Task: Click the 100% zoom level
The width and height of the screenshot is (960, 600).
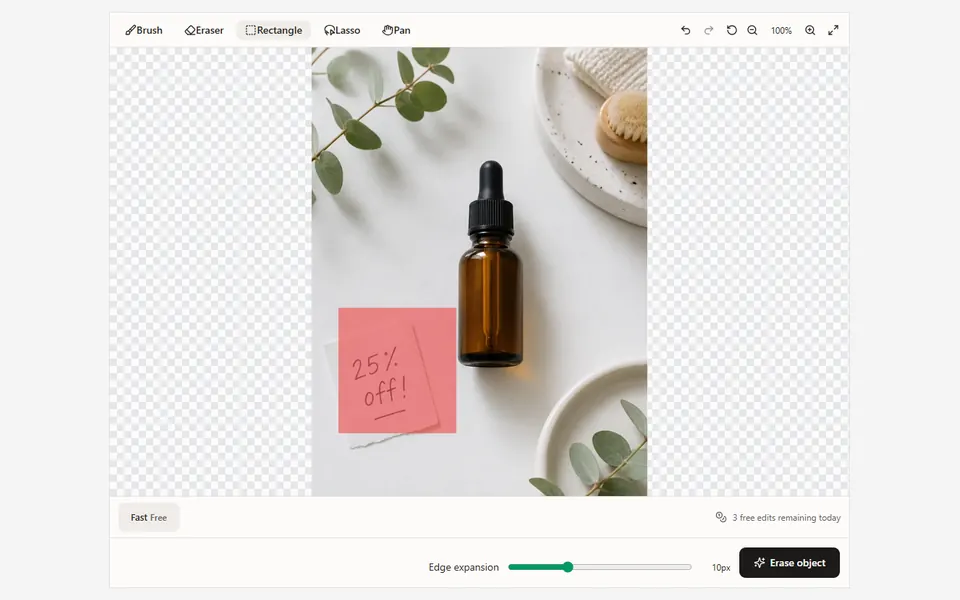Action: 781,31
